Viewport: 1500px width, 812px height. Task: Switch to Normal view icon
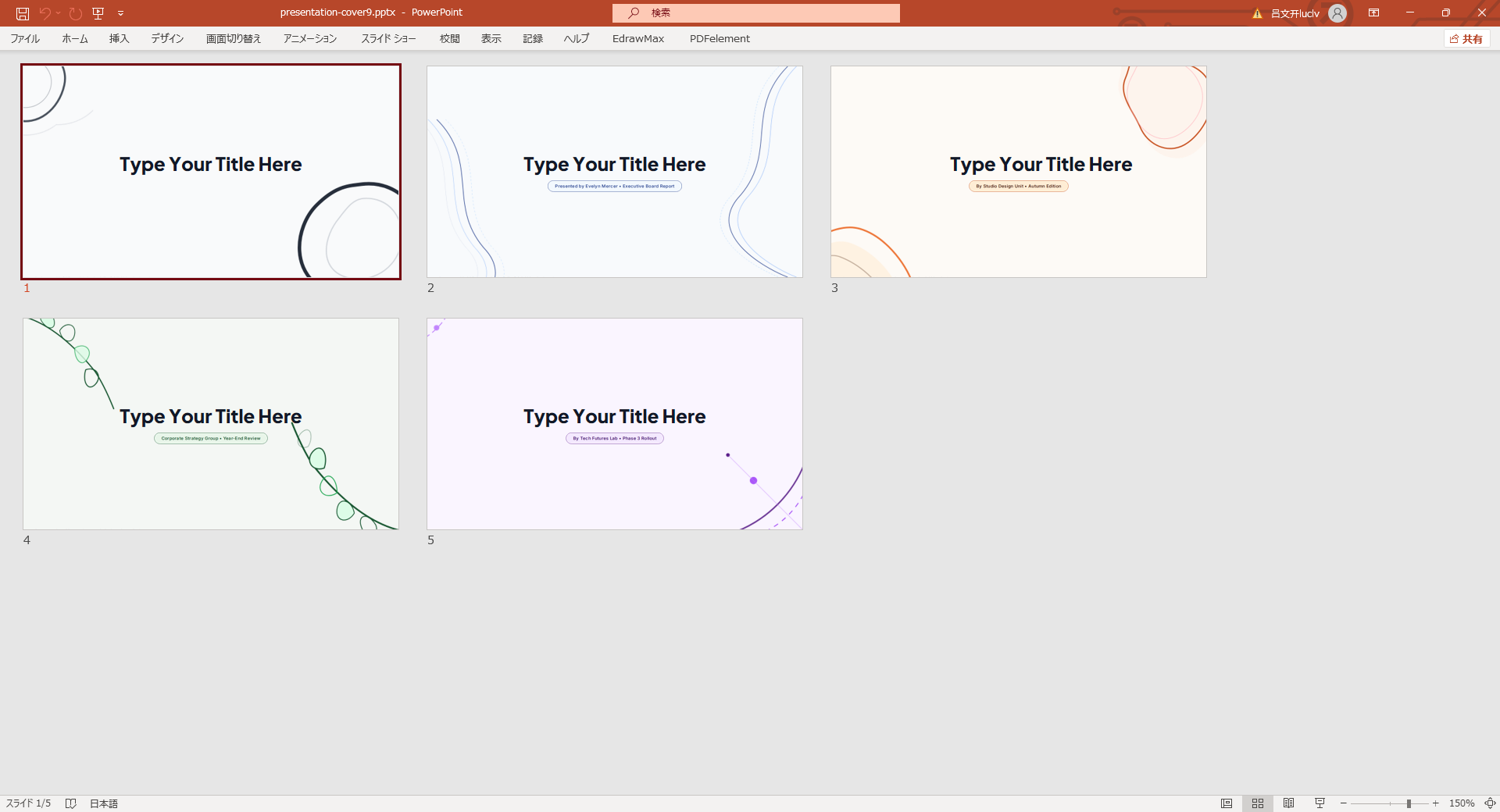(x=1227, y=803)
